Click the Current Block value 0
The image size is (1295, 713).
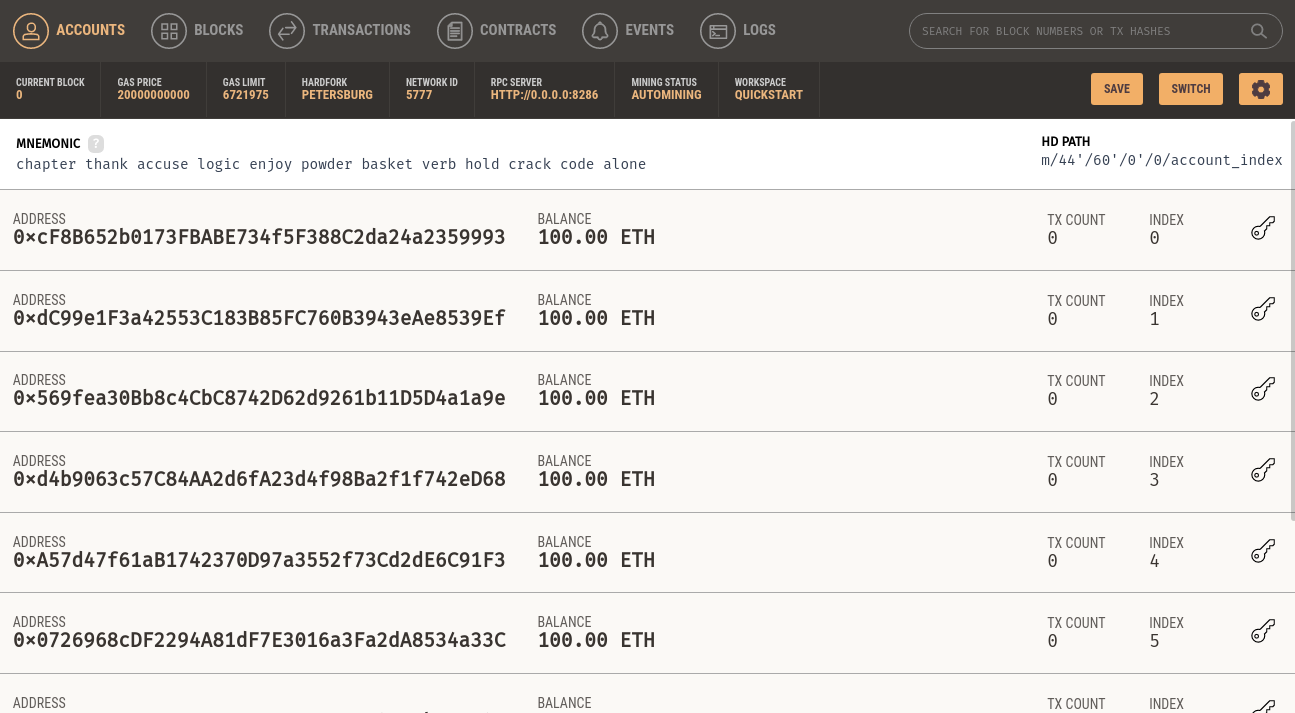(x=19, y=95)
